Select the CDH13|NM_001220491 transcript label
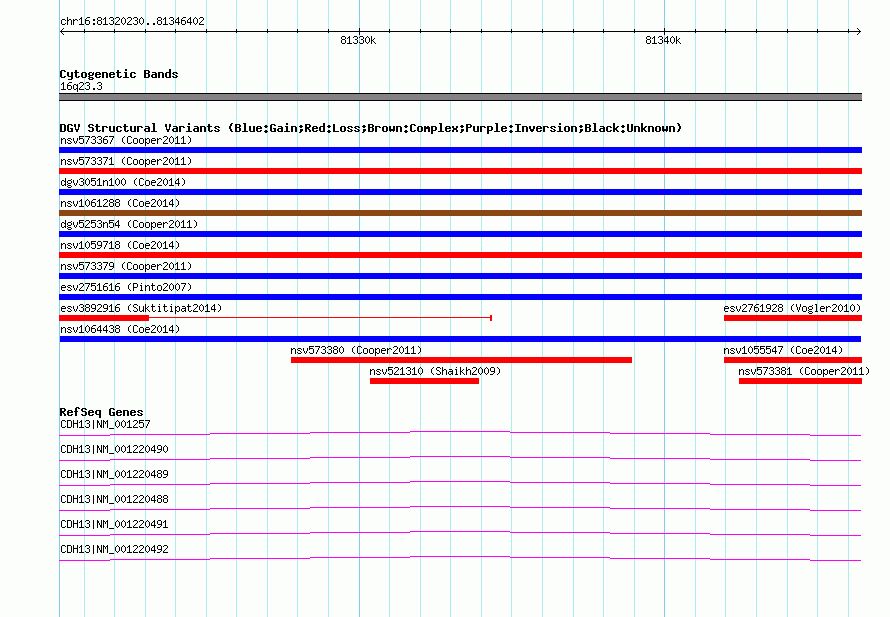Screen dimensions: 890x617 pos(114,524)
